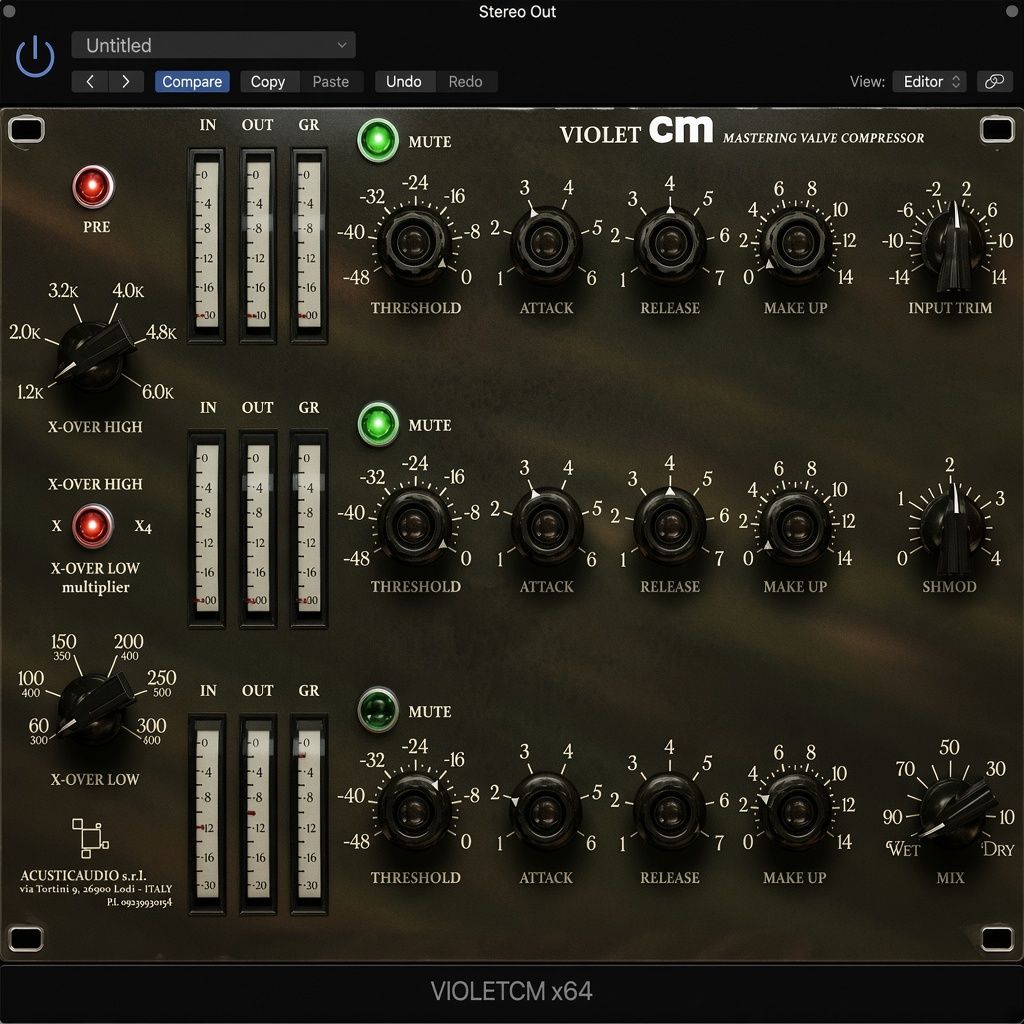Click the link chain icon
The width and height of the screenshot is (1024, 1024).
coord(994,82)
